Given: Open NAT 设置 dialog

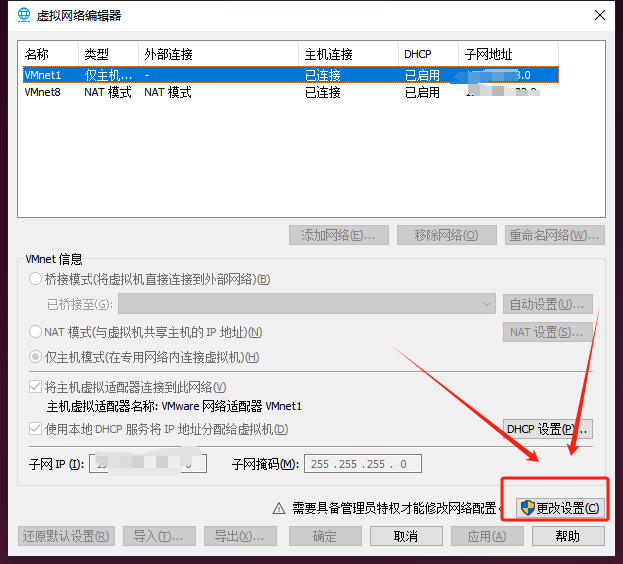Looking at the screenshot, I should [548, 332].
